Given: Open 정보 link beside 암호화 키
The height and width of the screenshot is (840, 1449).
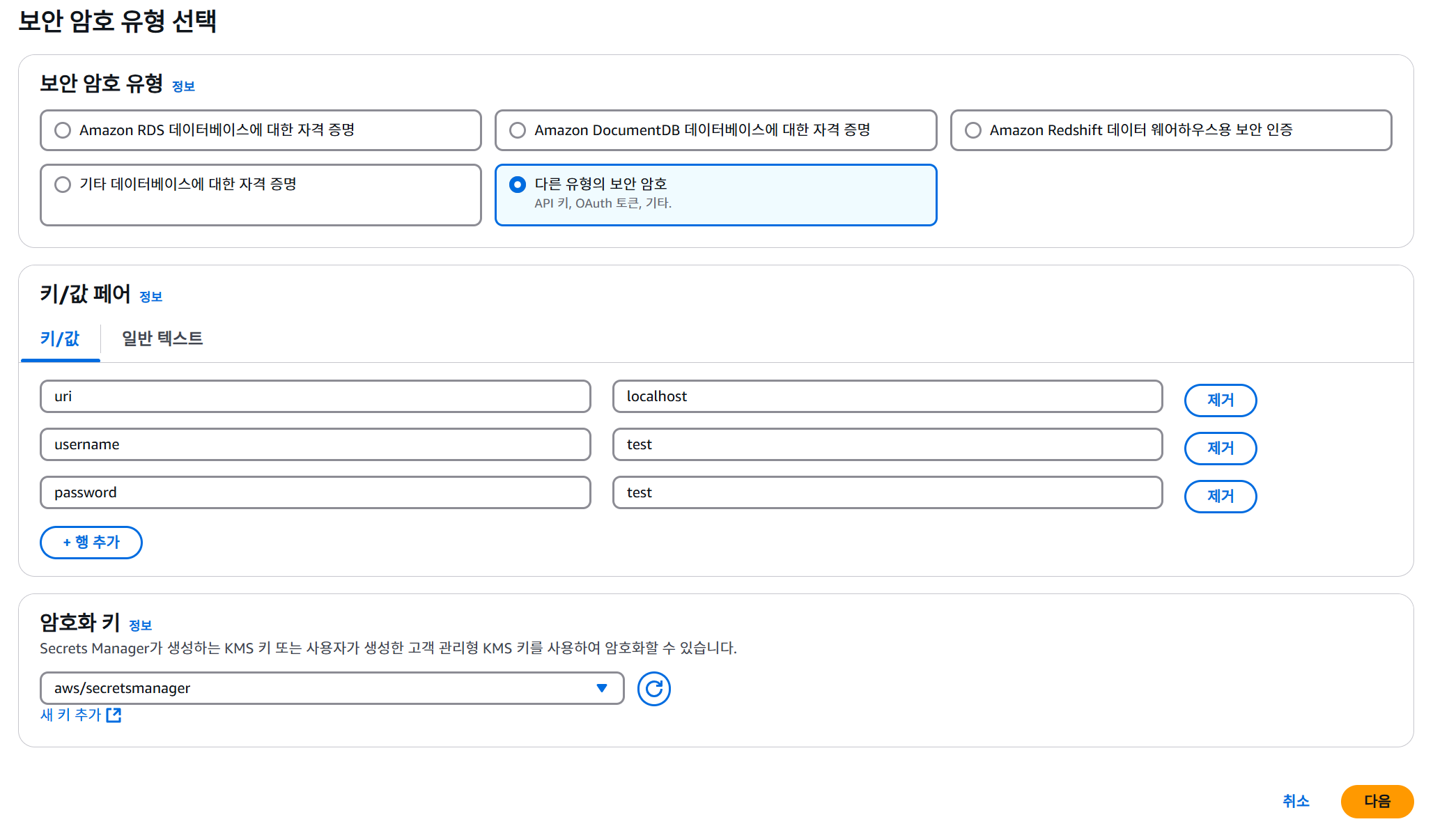Looking at the screenshot, I should click(140, 625).
